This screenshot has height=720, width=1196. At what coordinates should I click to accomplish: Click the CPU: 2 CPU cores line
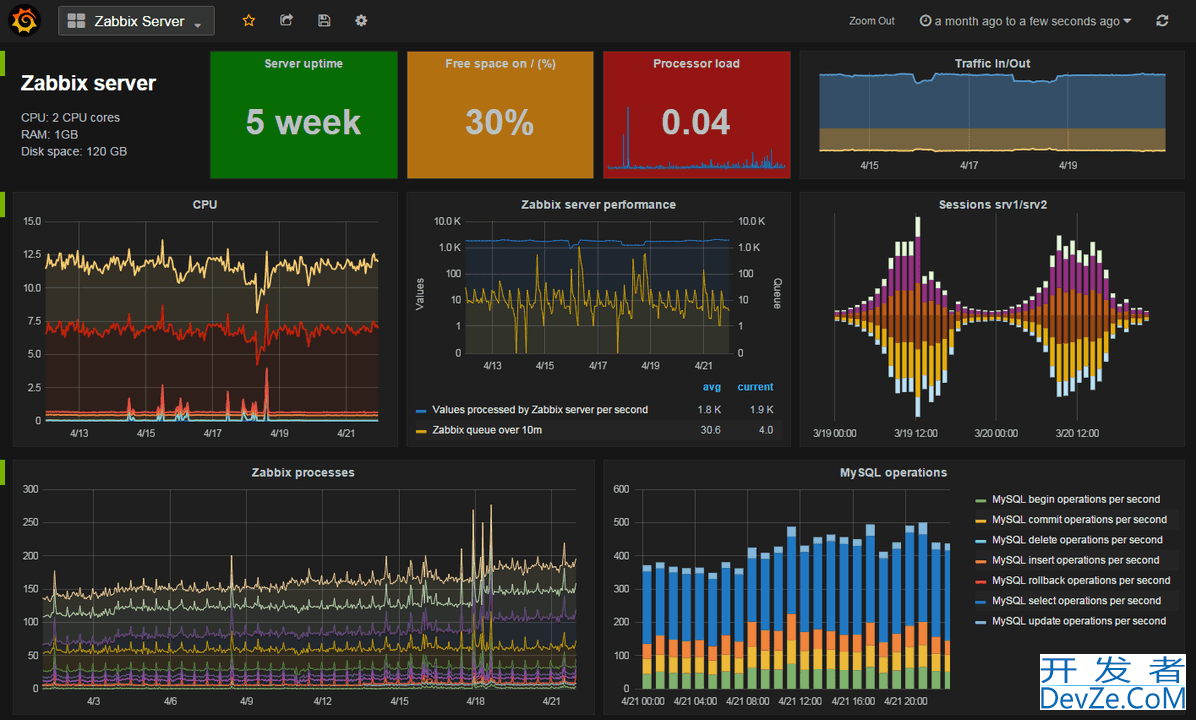70,117
